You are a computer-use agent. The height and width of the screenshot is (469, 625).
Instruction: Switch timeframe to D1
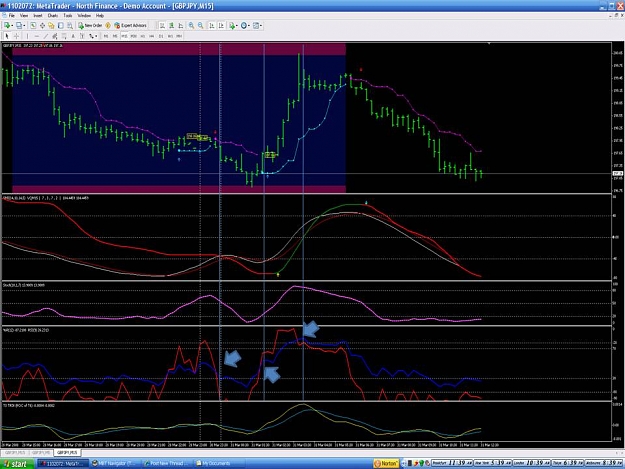161,36
